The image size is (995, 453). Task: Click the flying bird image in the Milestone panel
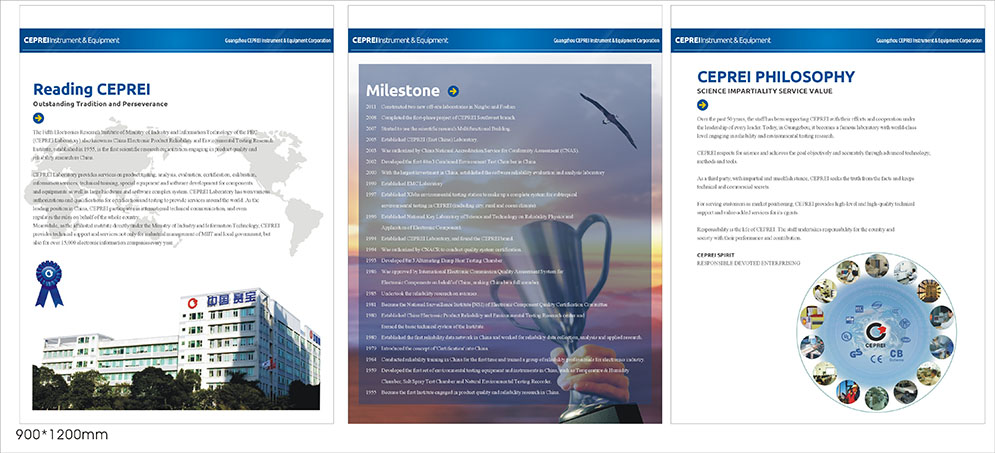pyautogui.click(x=608, y=119)
